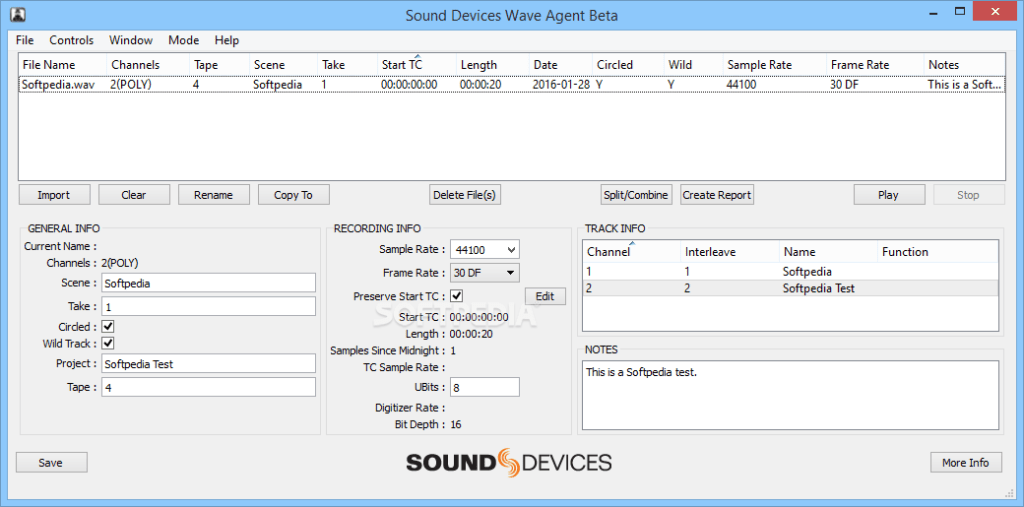
Task: Open the Controls menu
Action: (x=71, y=40)
